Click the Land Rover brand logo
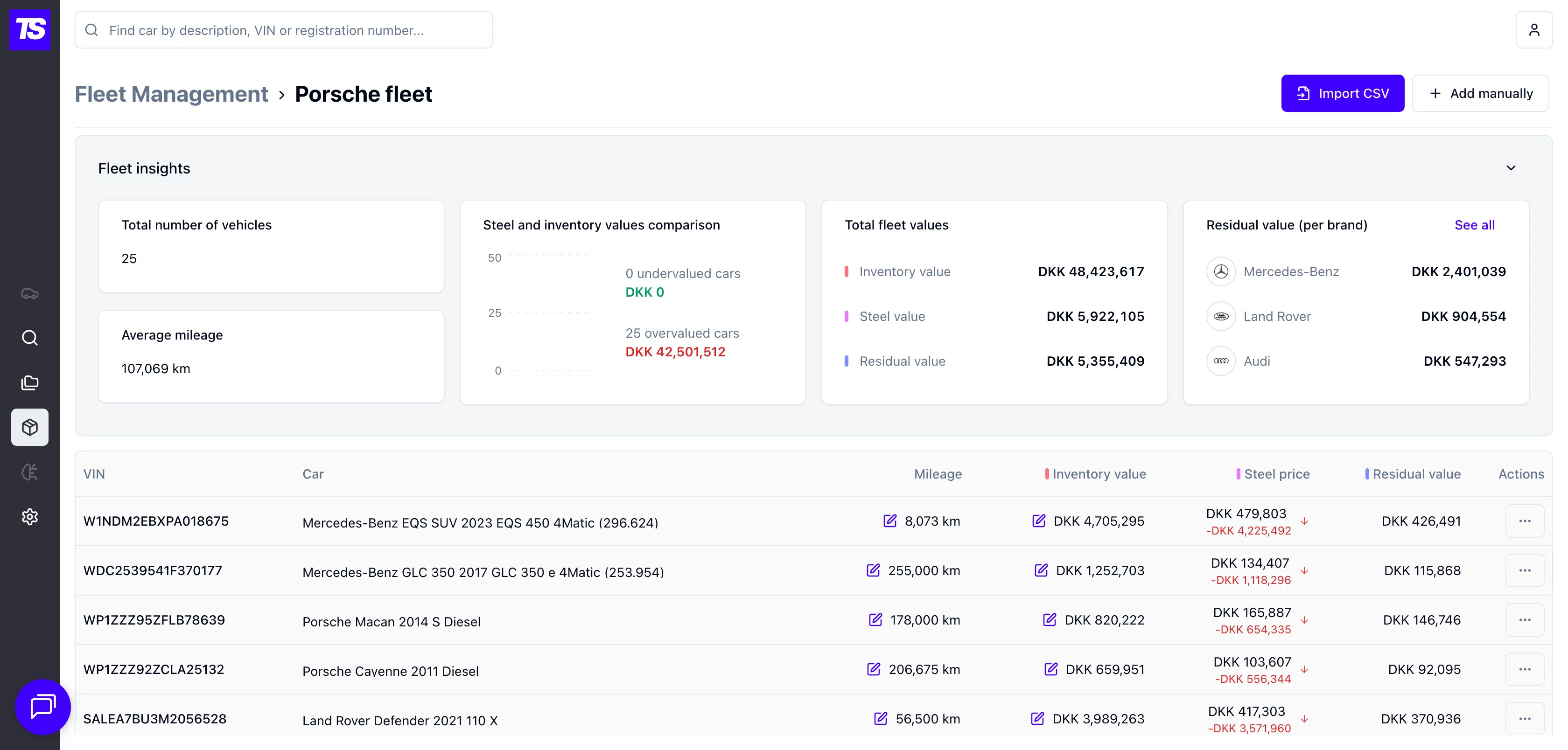This screenshot has height=750, width=1568. [x=1221, y=316]
